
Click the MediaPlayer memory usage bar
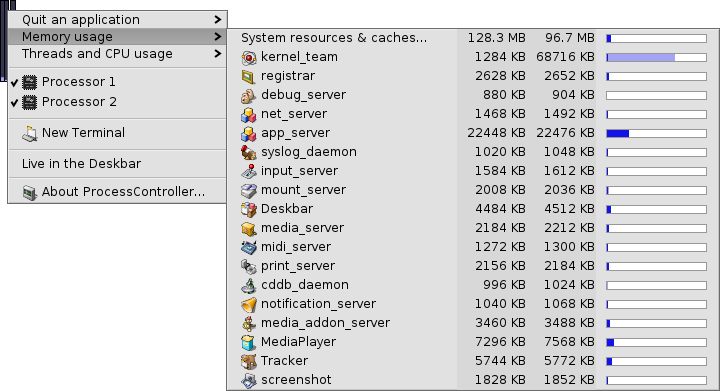656,342
